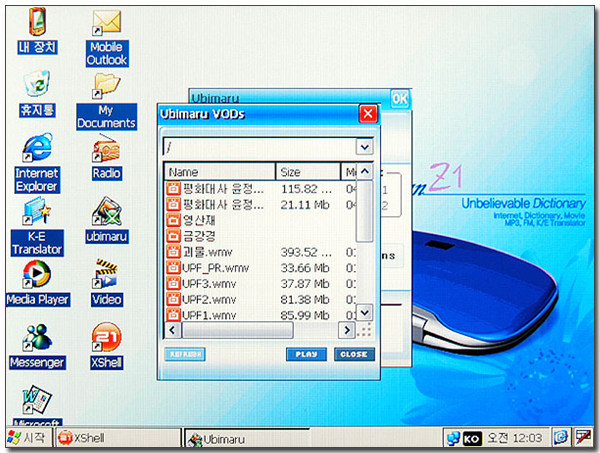Click the 괴물.wmv file icon
The image size is (600, 453).
coord(173,252)
